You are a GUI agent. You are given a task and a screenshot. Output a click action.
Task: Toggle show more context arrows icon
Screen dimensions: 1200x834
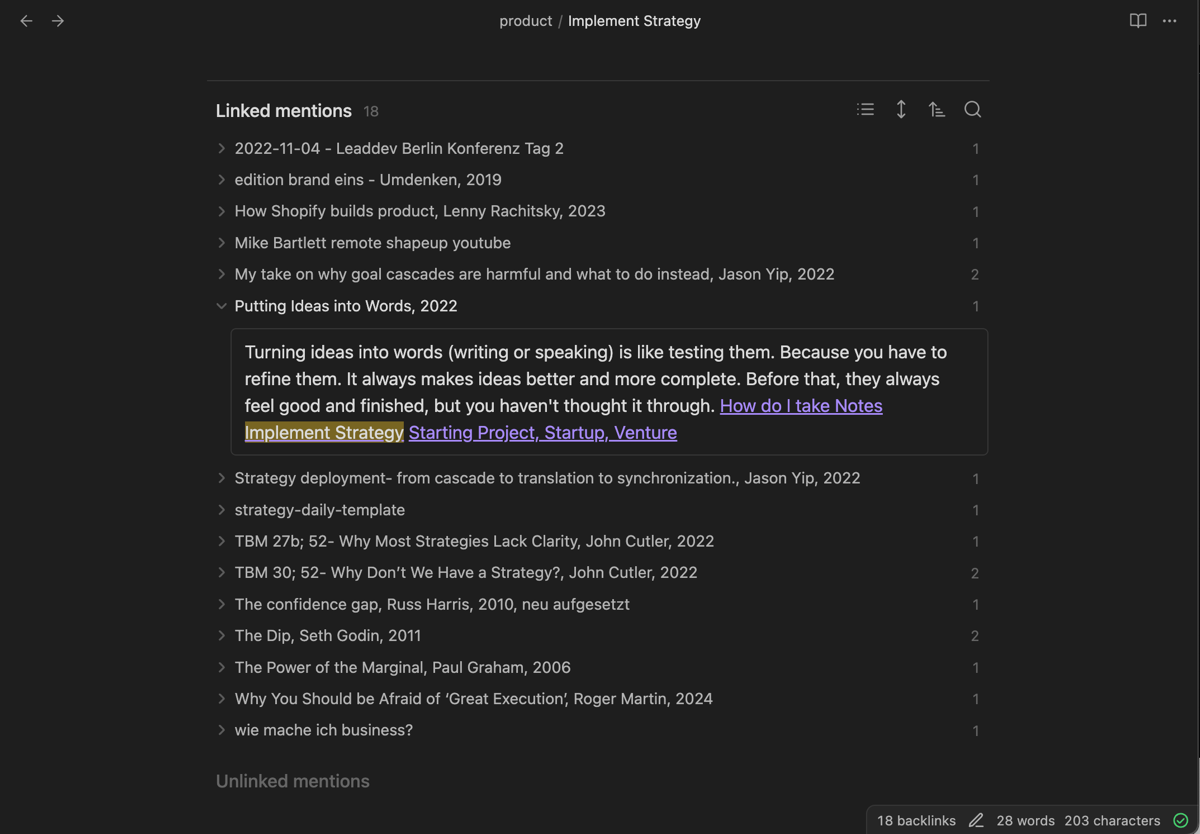901,110
